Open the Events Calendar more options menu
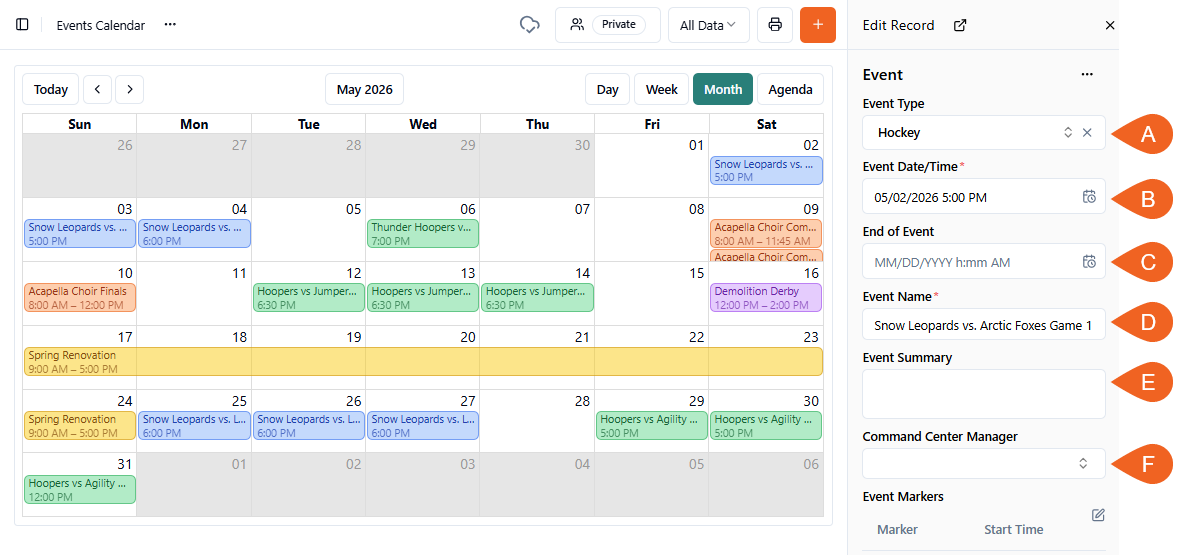1201x555 pixels. [x=170, y=25]
